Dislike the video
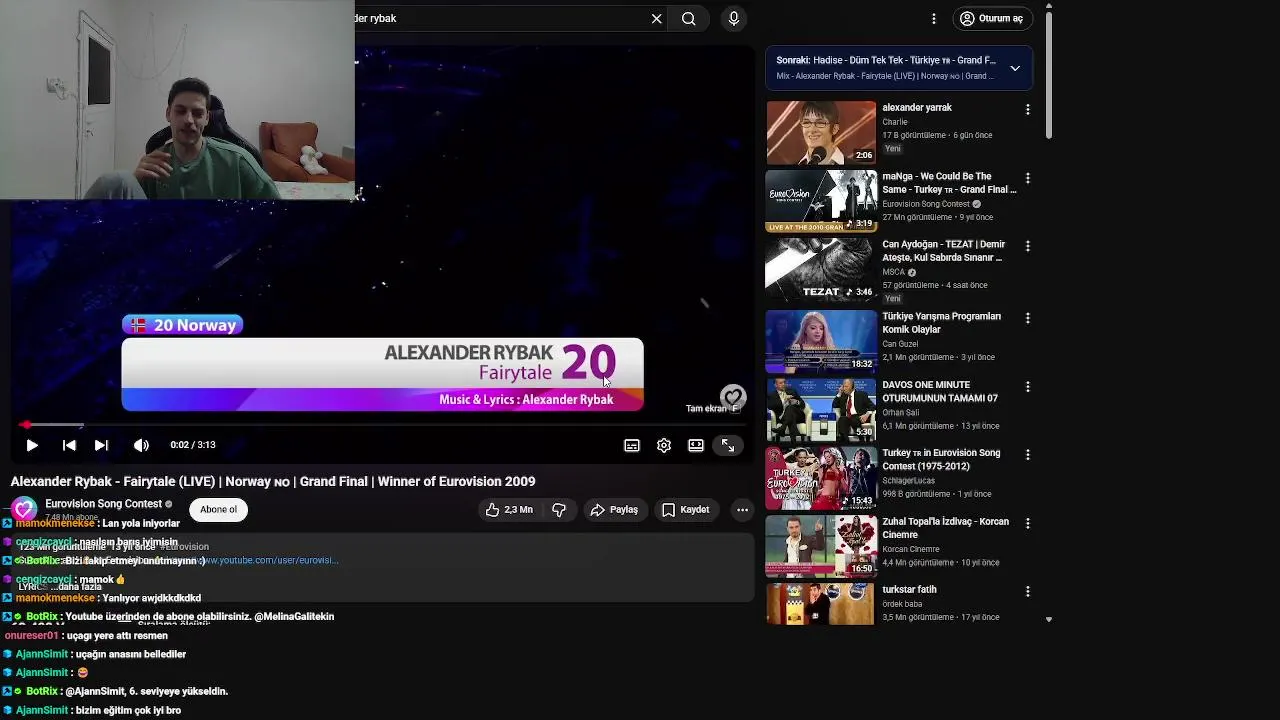 [x=559, y=509]
